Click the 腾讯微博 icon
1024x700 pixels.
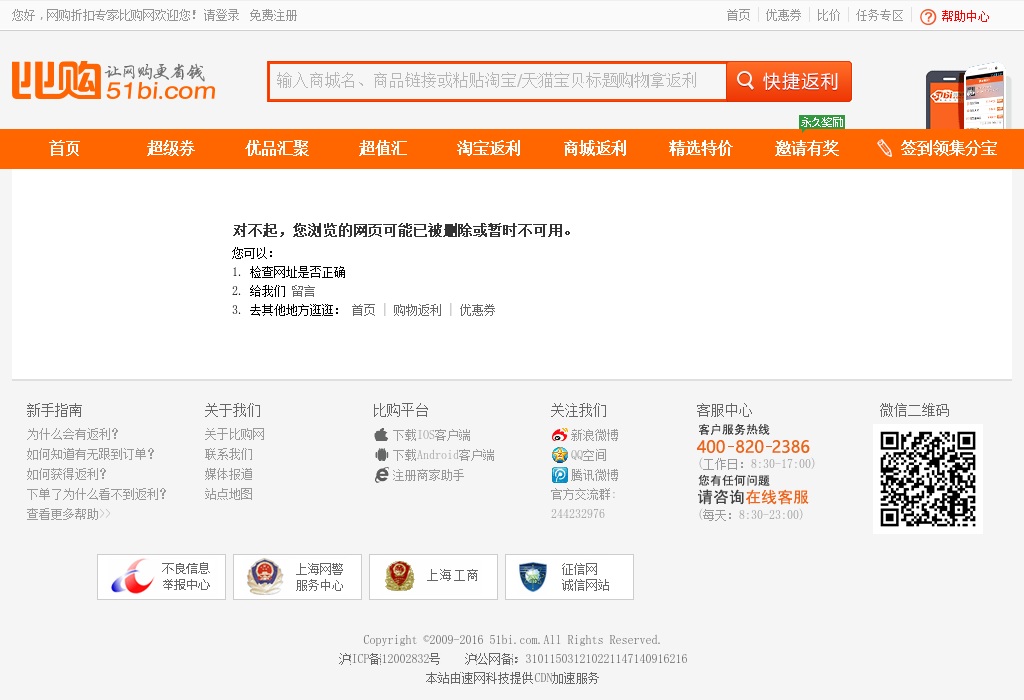[560, 475]
